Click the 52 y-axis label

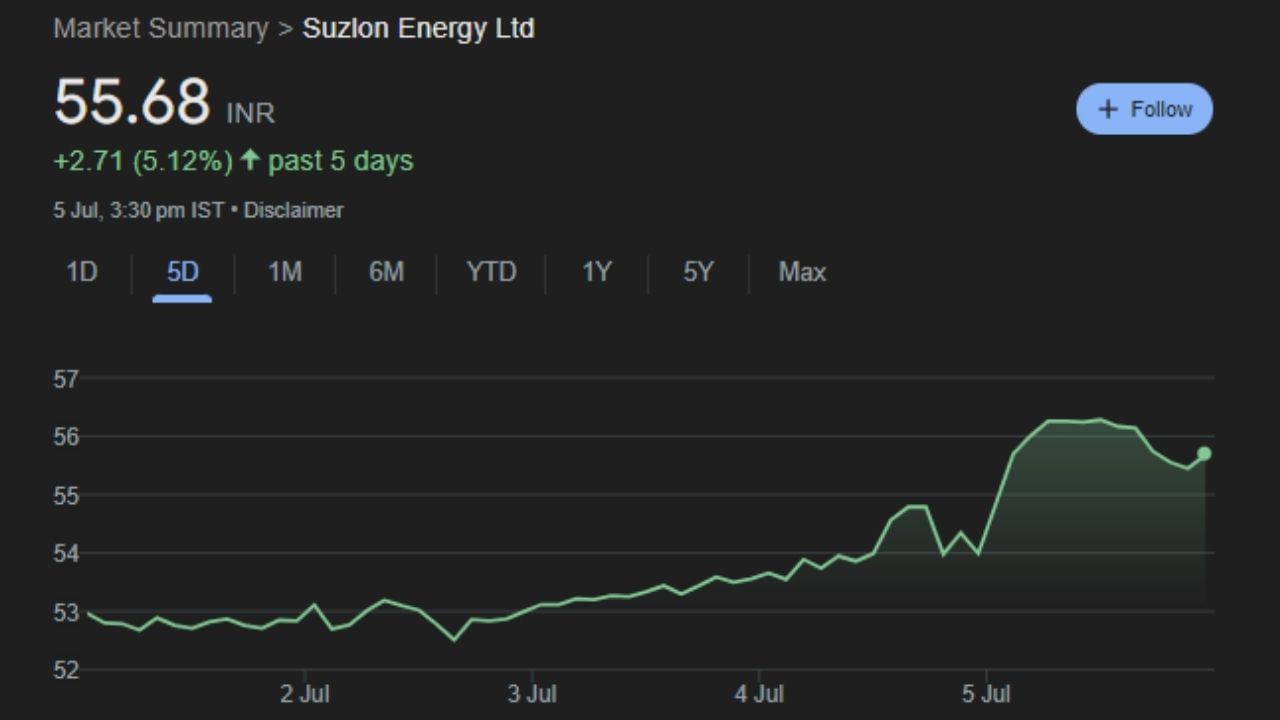point(66,670)
